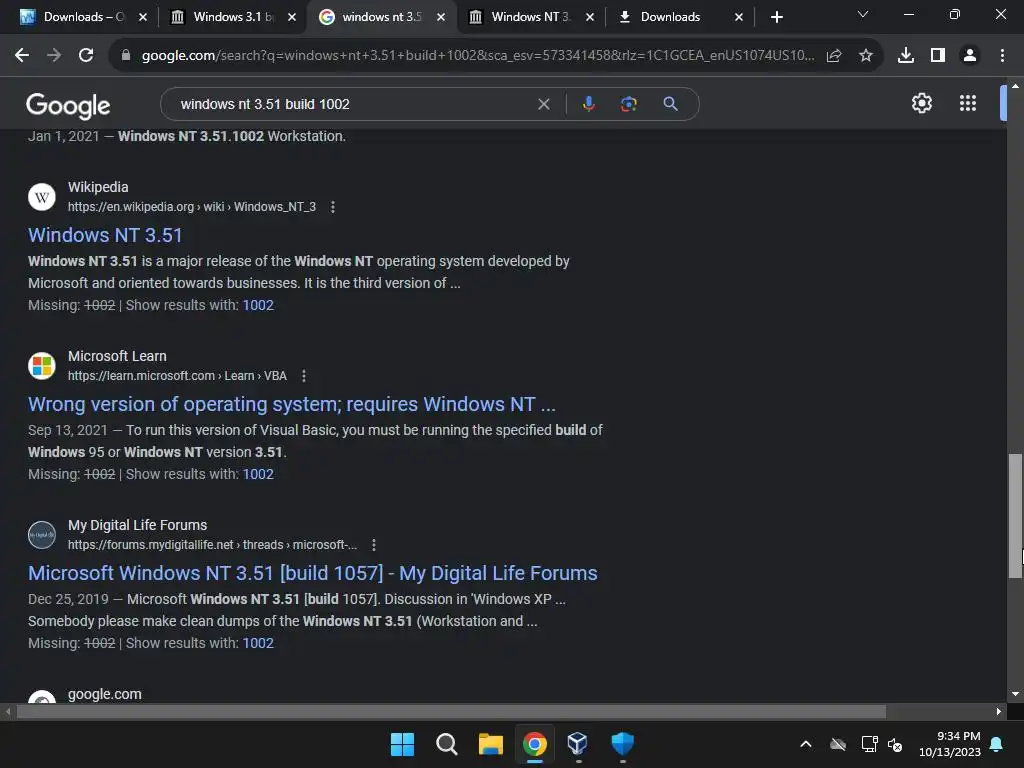Viewport: 1024px width, 768px height.
Task: Open Microsoft Windows NT 3.51 build 1057 thread
Action: (x=313, y=573)
